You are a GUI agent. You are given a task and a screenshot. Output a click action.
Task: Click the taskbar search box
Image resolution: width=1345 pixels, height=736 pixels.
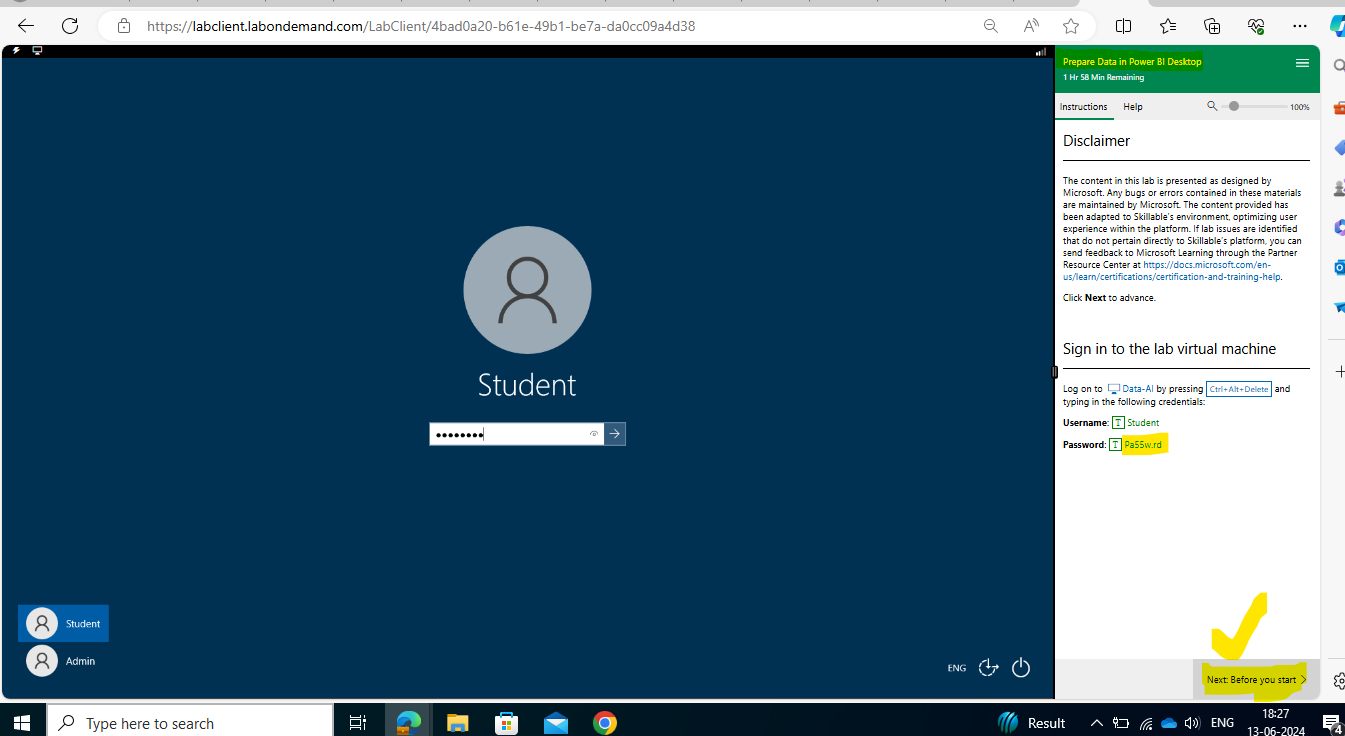click(190, 722)
